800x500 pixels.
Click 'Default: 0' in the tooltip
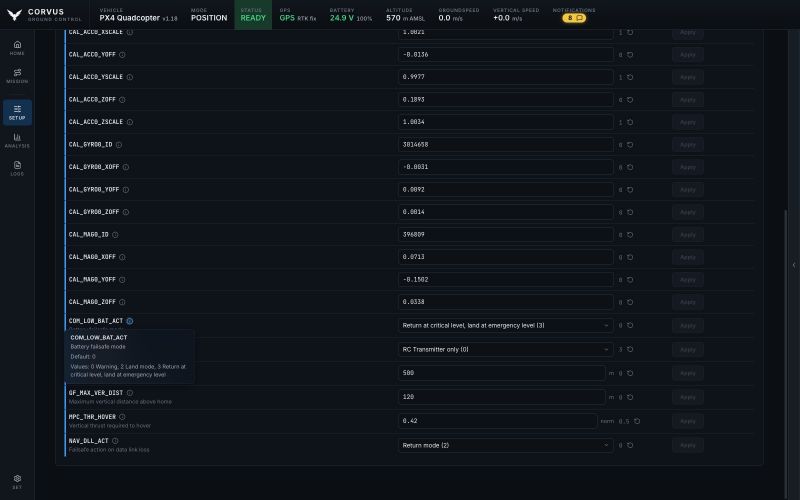point(83,357)
